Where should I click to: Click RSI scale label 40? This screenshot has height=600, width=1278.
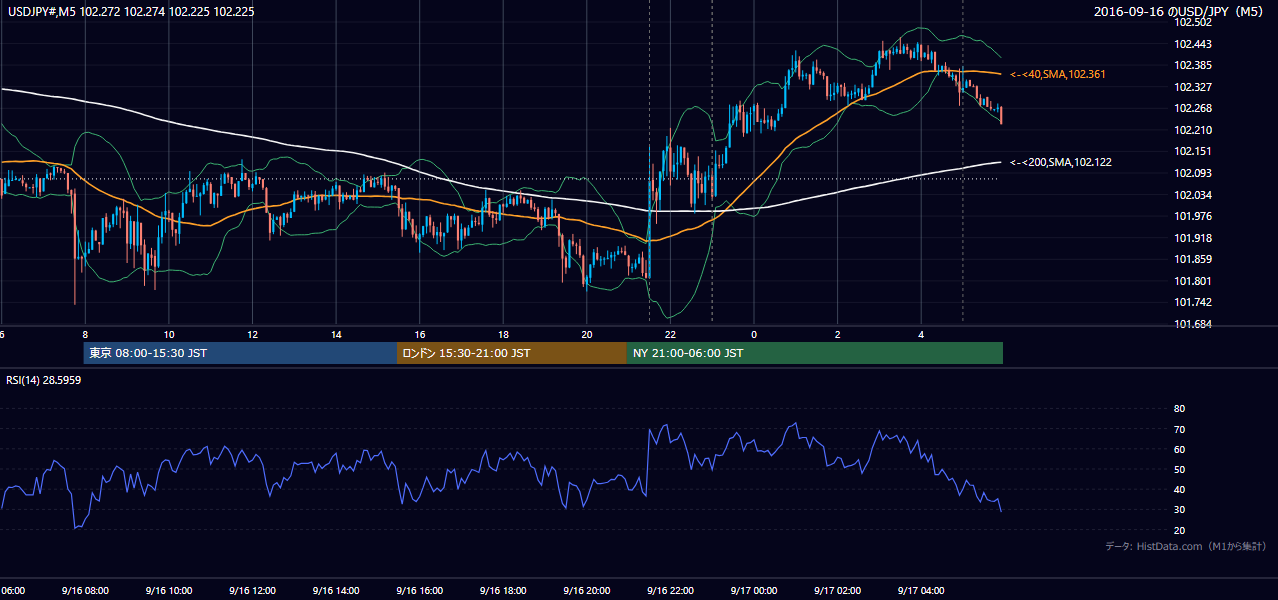(1179, 489)
